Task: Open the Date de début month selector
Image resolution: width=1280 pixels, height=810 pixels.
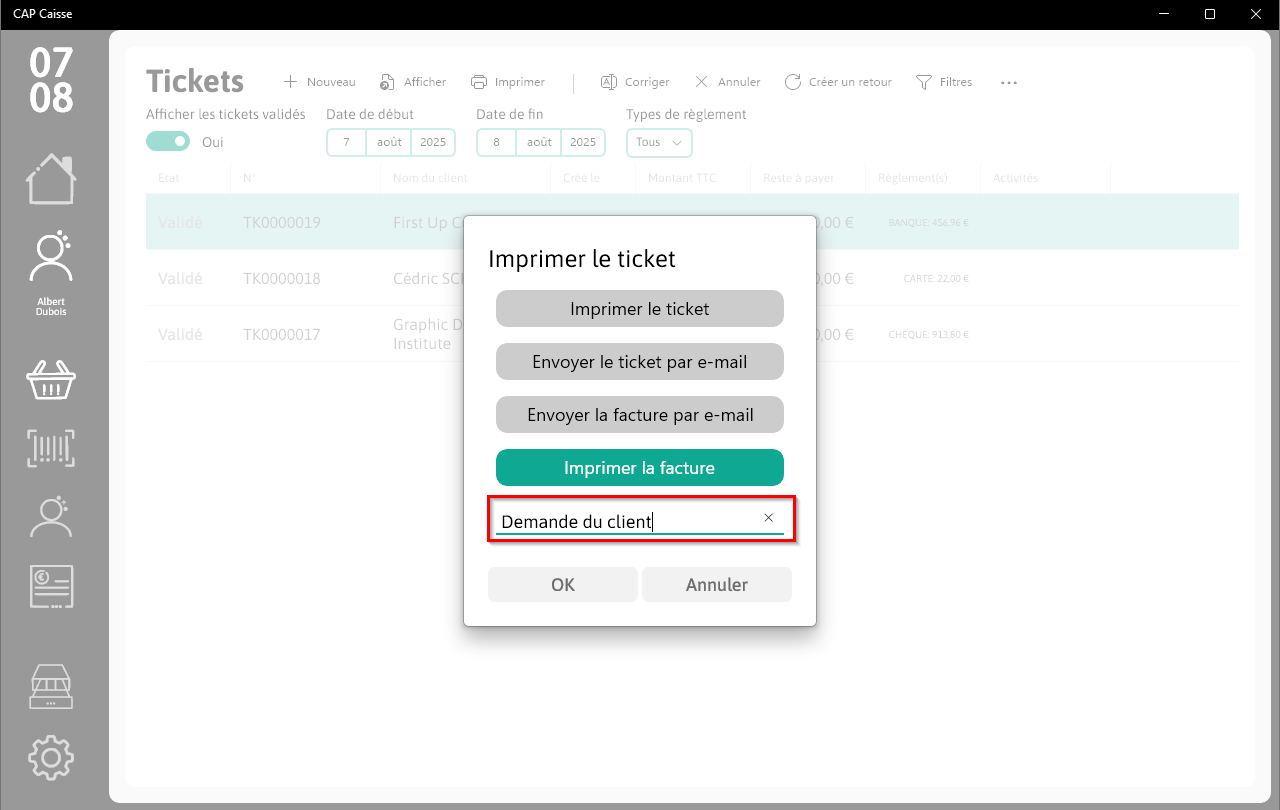Action: (390, 142)
